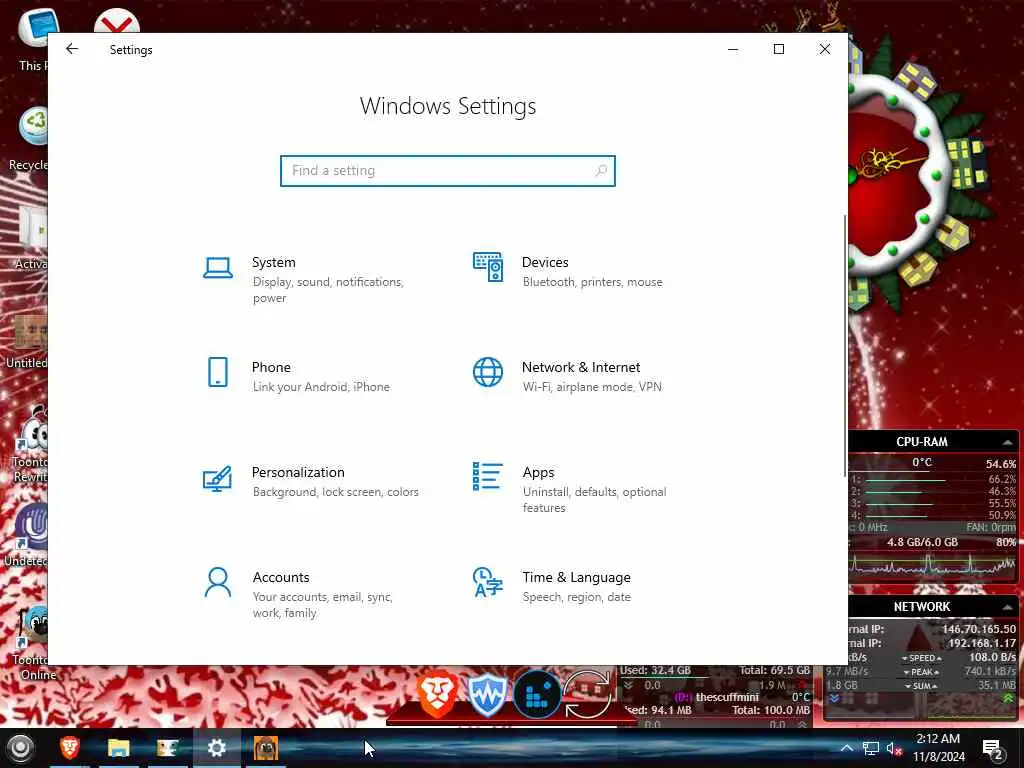Click the magnifier icon in search box
Screen dimensions: 1024x768
(601, 170)
